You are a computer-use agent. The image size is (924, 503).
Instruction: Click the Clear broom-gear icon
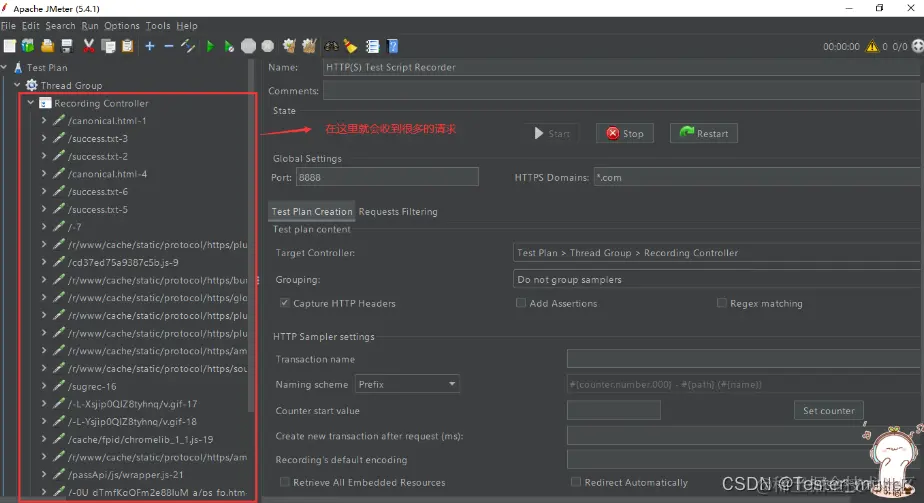click(x=289, y=46)
